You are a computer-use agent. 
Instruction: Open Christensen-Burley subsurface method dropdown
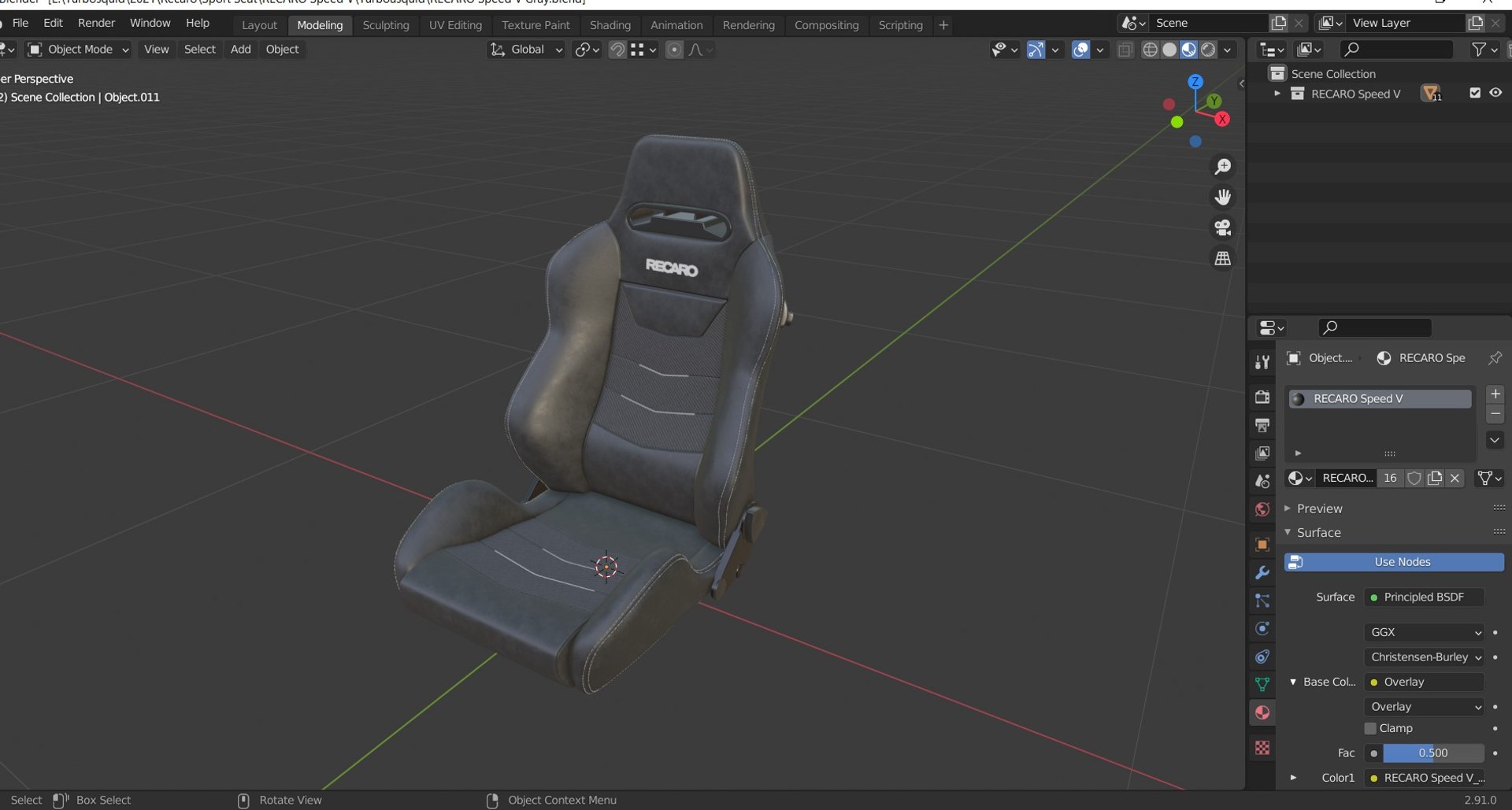1424,657
